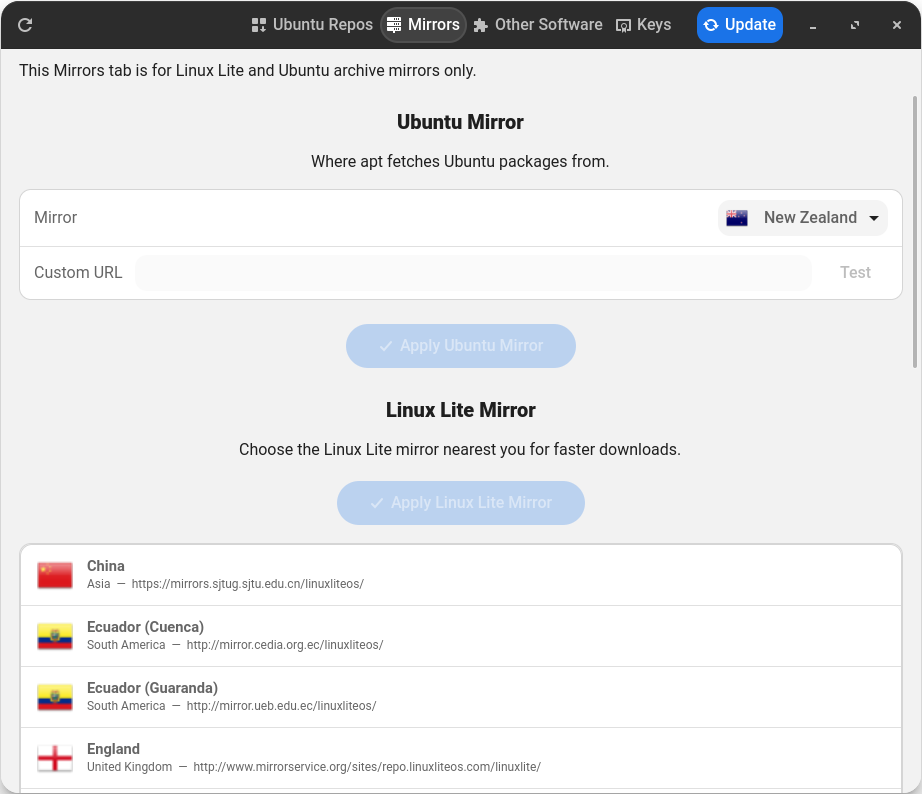The height and width of the screenshot is (794, 922).
Task: Click the blue Update button
Action: pyautogui.click(x=740, y=25)
